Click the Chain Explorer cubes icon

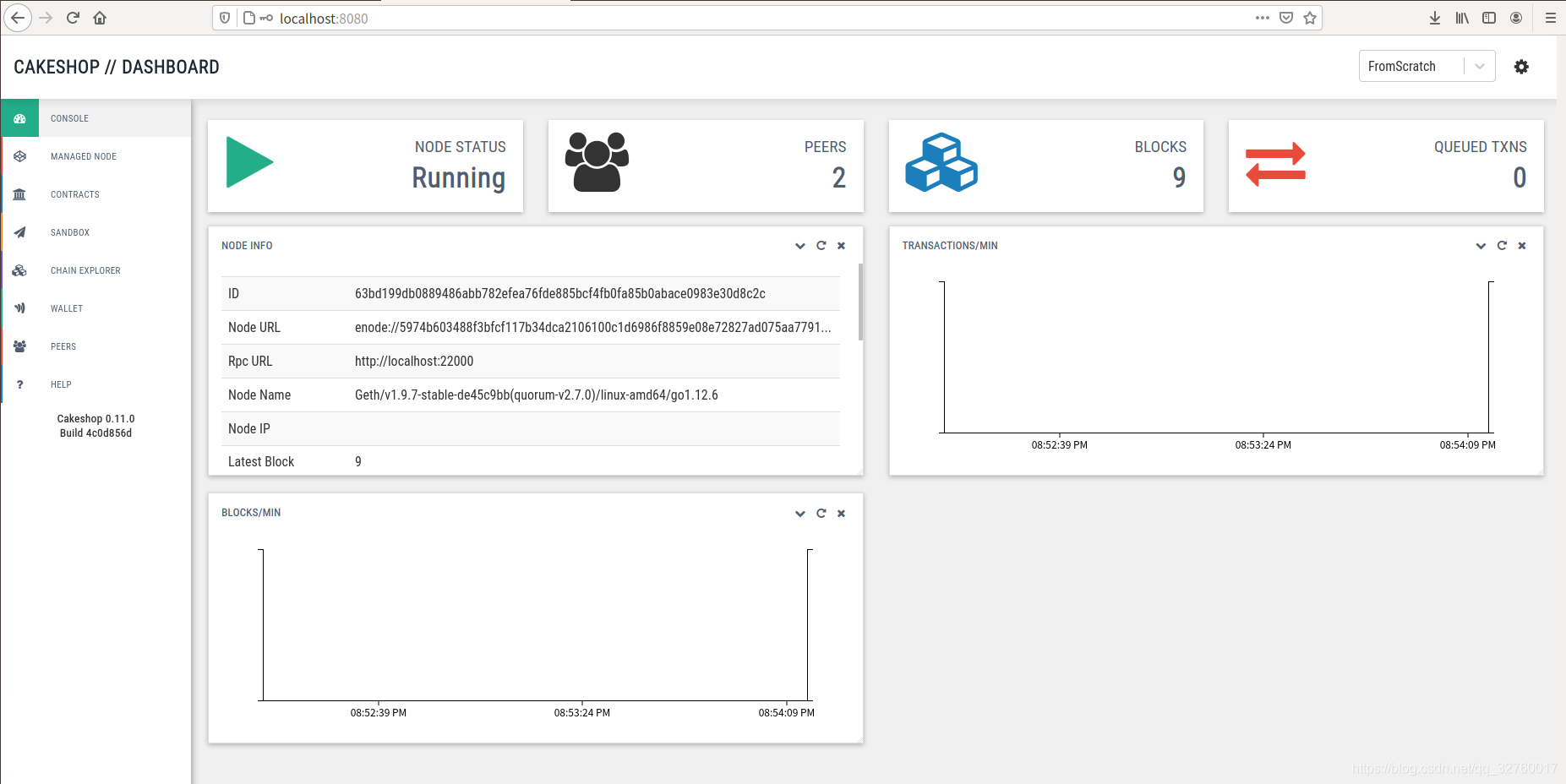point(19,270)
